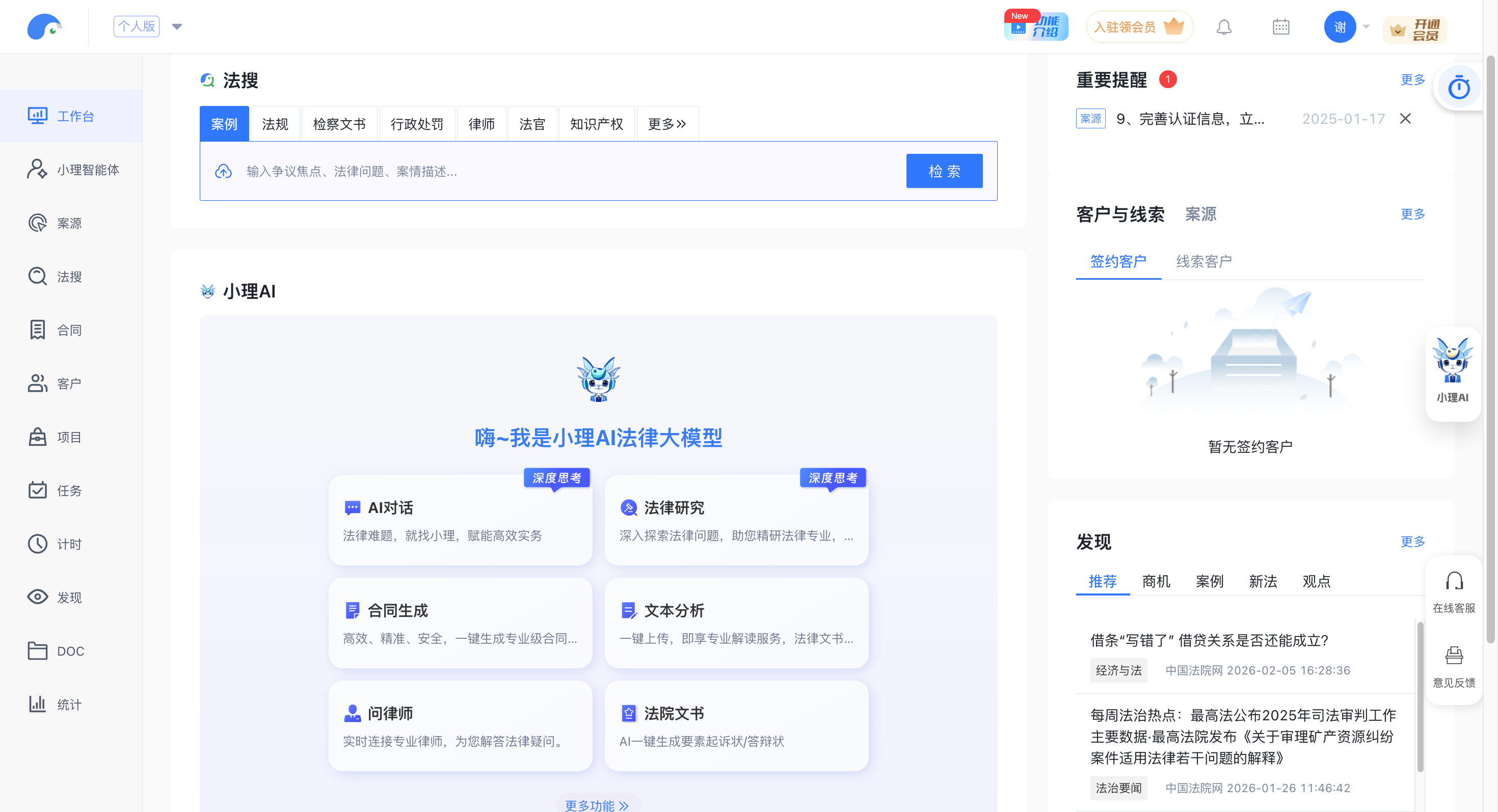Viewport: 1498px width, 812px height.
Task: Switch to 新法 tab under 发现
Action: click(x=1263, y=581)
